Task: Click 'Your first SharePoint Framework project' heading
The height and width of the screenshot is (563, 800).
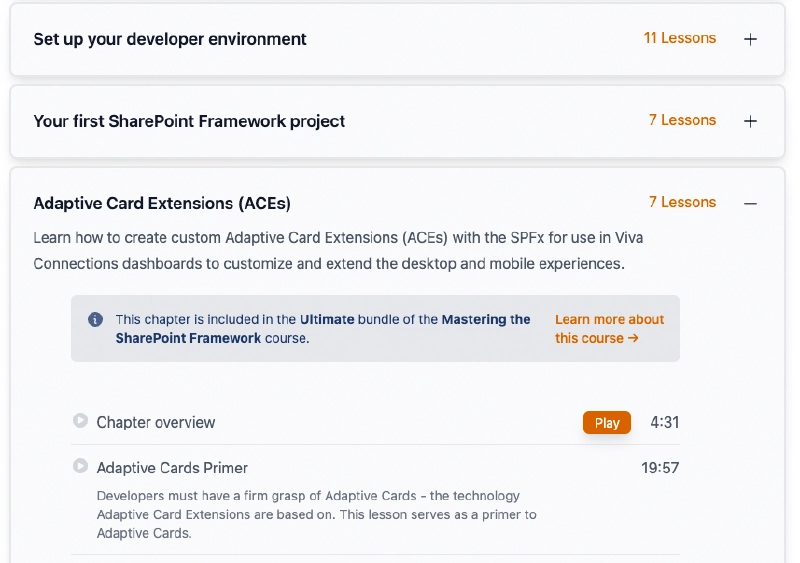Action: (x=189, y=121)
